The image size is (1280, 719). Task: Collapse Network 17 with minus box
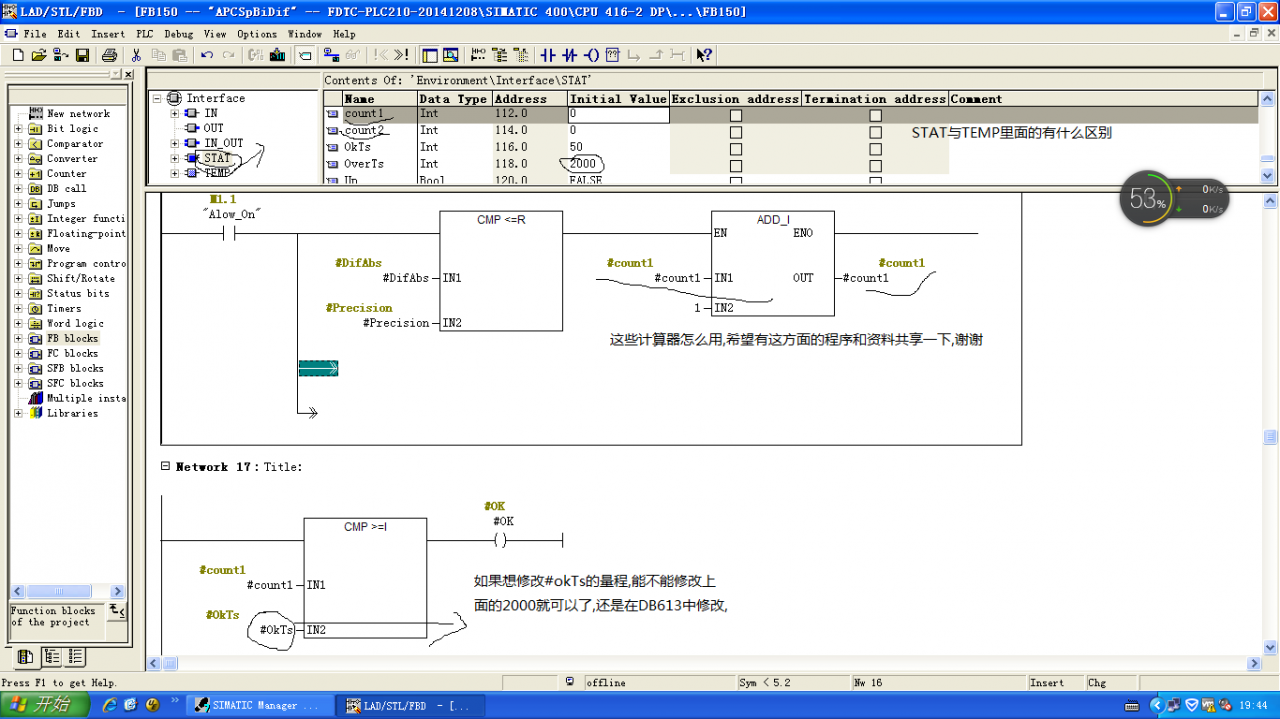[x=165, y=467]
